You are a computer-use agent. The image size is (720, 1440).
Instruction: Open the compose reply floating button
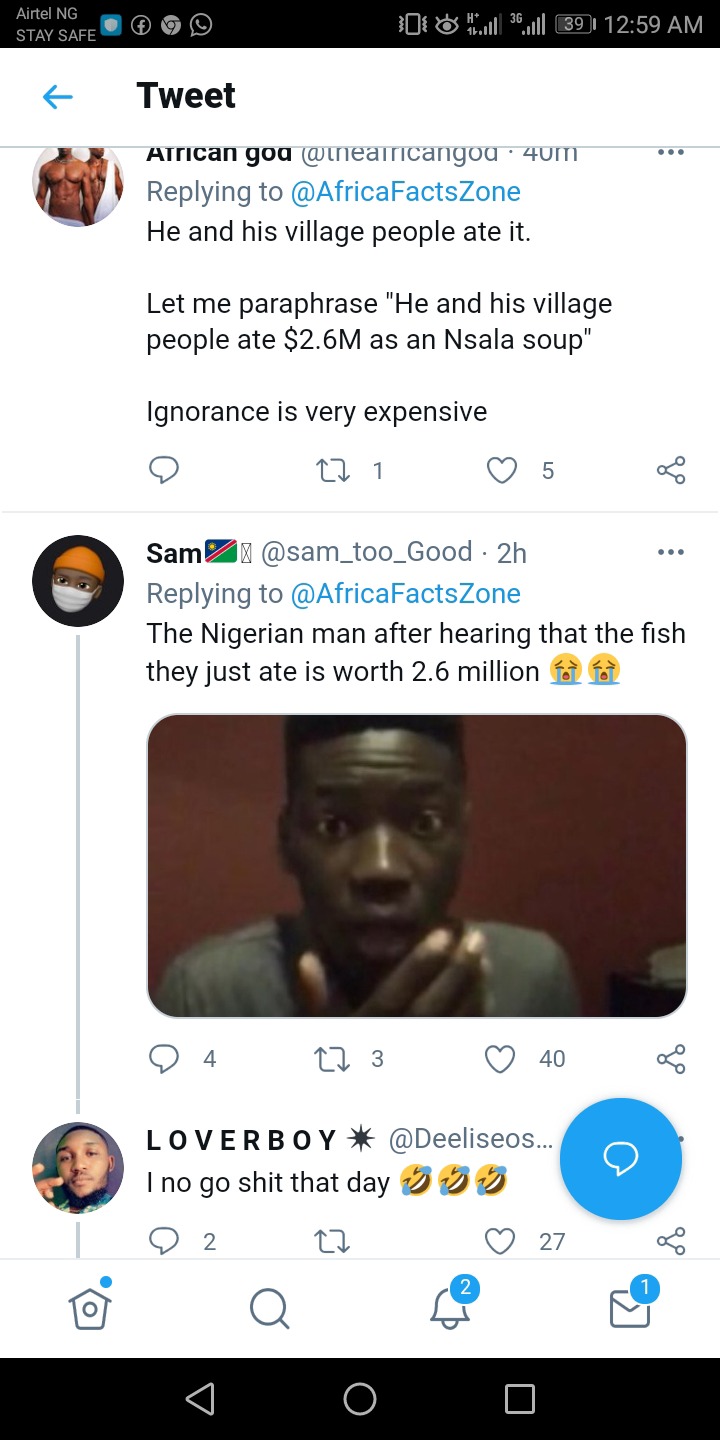621,1159
